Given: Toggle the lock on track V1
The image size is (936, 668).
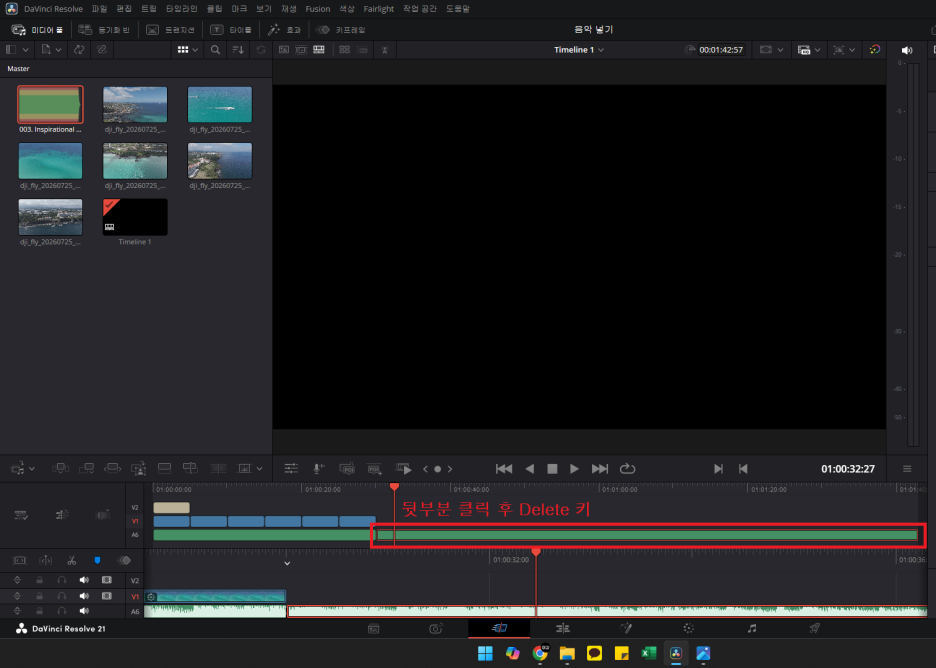Looking at the screenshot, I should 39,596.
